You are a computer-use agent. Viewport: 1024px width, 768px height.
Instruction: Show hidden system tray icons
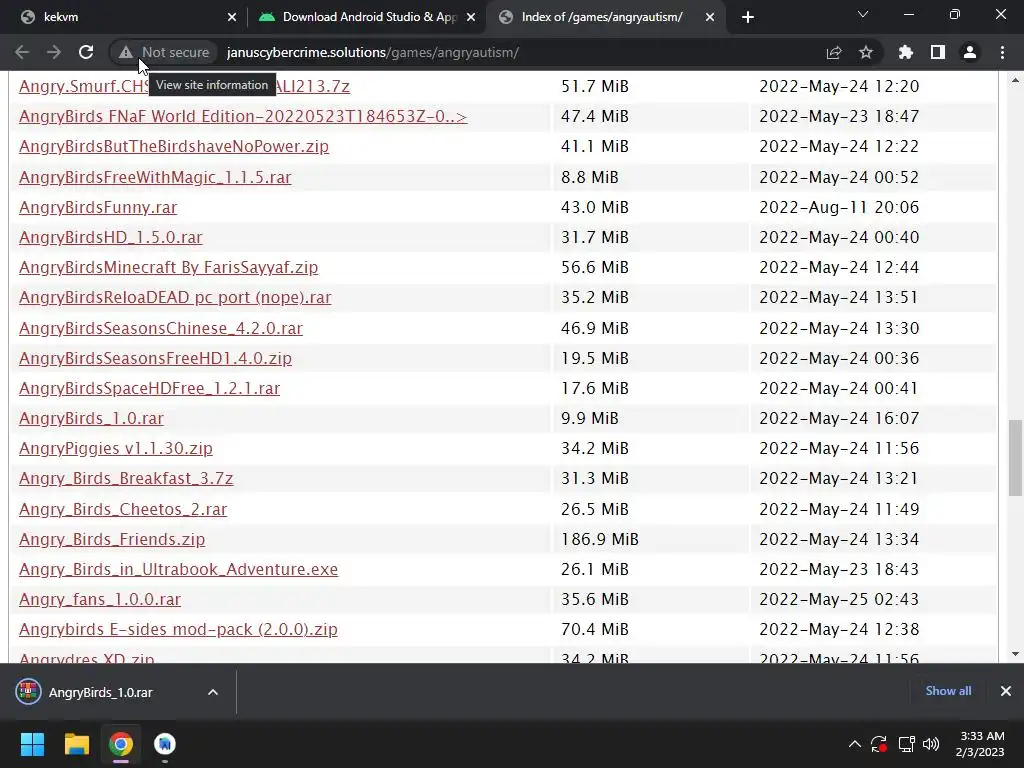[854, 744]
